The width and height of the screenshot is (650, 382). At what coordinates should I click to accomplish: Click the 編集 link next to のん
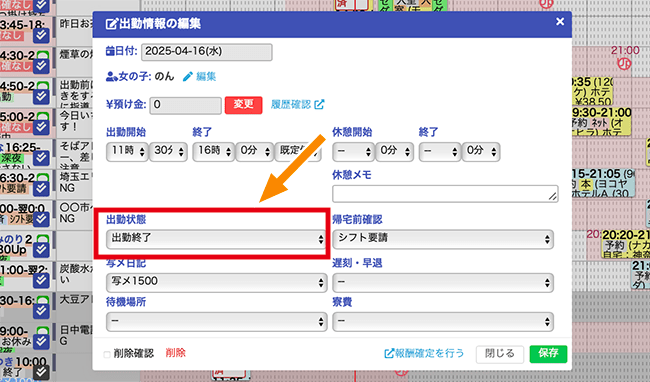point(200,77)
